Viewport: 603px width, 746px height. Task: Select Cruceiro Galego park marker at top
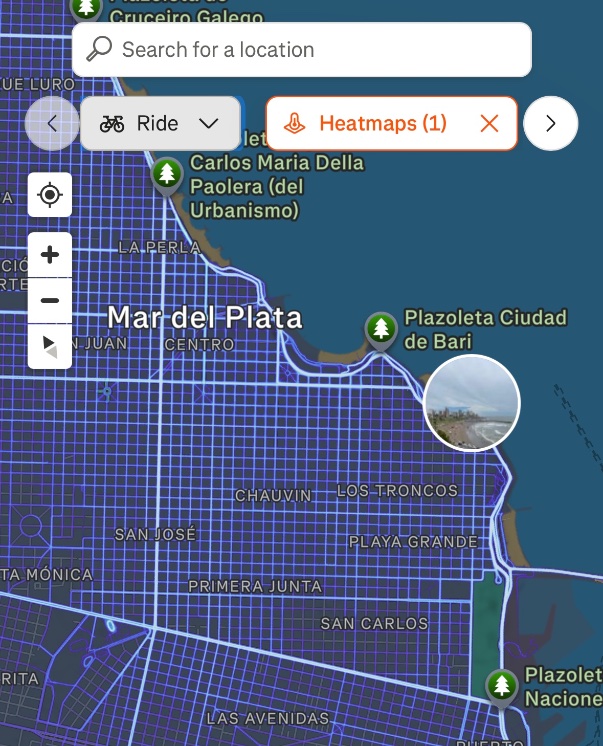[x=86, y=10]
